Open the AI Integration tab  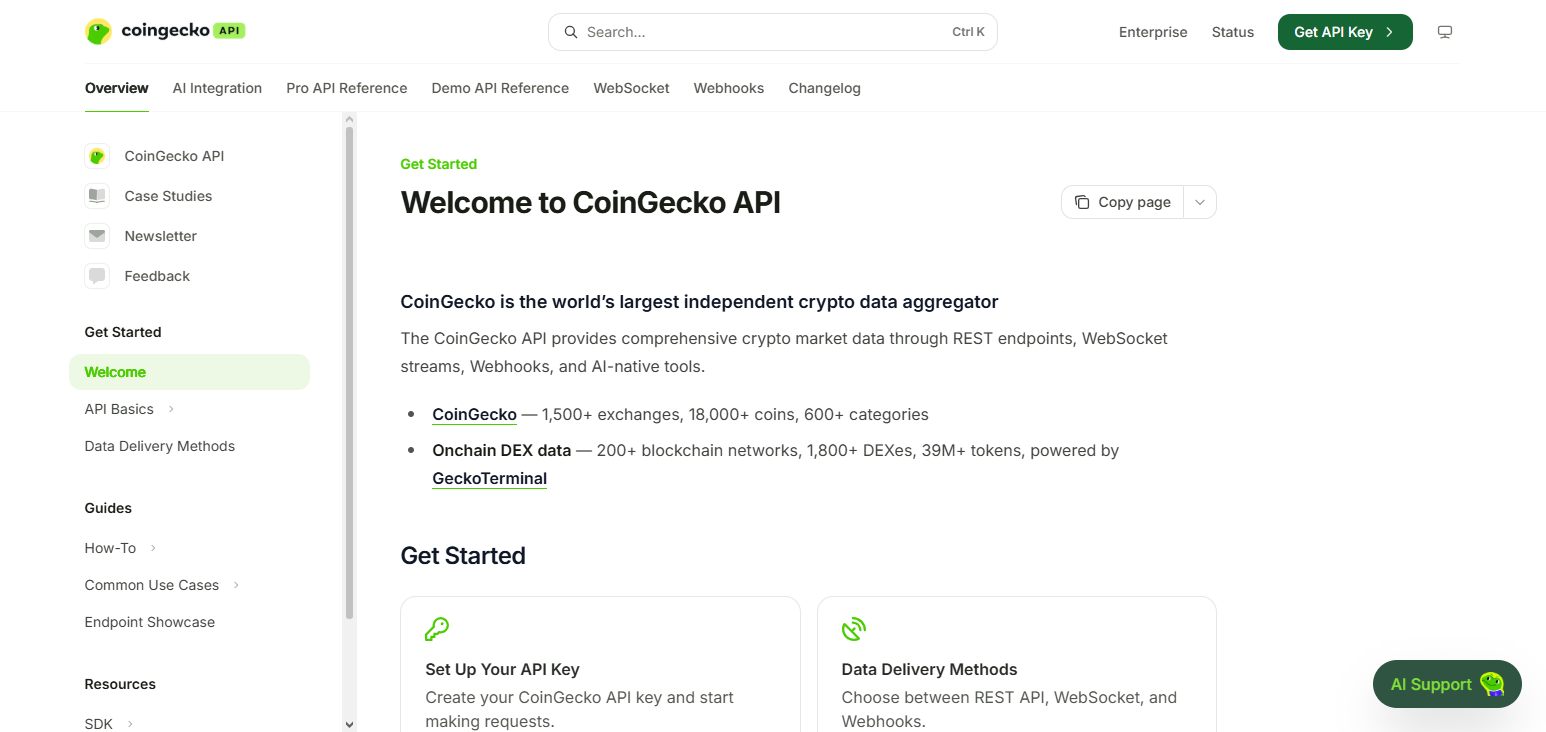coord(217,88)
